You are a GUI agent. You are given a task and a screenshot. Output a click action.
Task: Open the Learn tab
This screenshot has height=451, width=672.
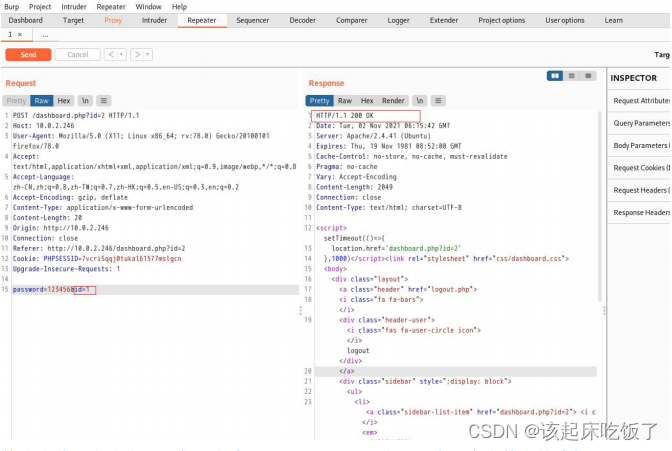click(614, 20)
